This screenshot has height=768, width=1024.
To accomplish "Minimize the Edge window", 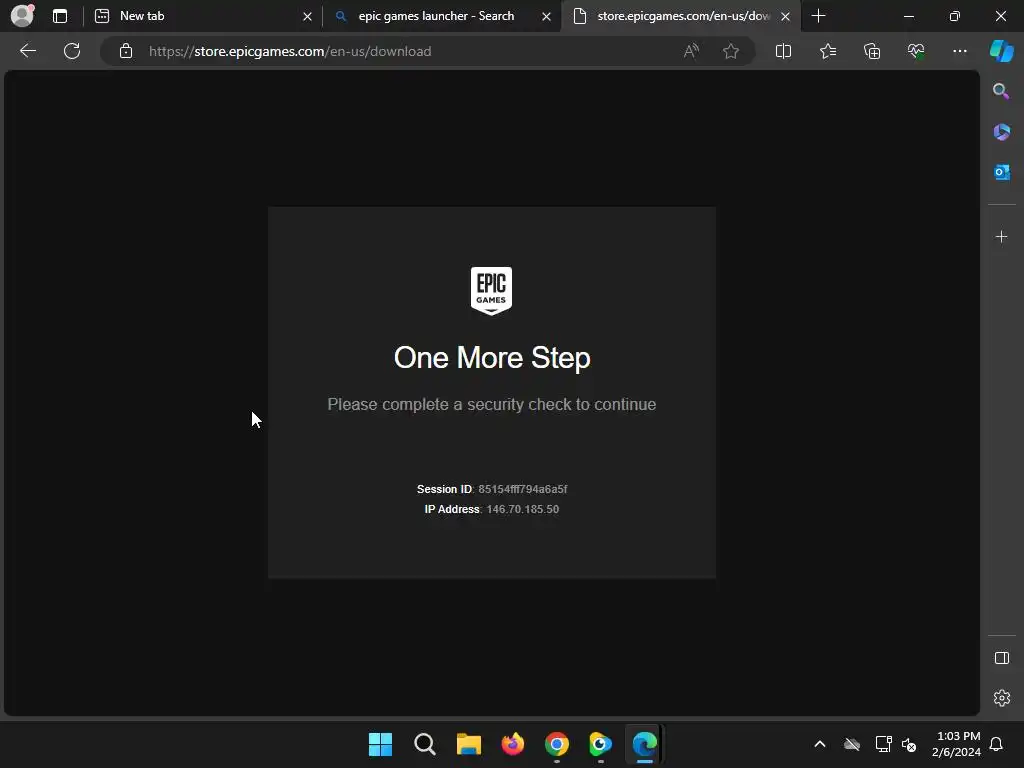I will (x=908, y=16).
